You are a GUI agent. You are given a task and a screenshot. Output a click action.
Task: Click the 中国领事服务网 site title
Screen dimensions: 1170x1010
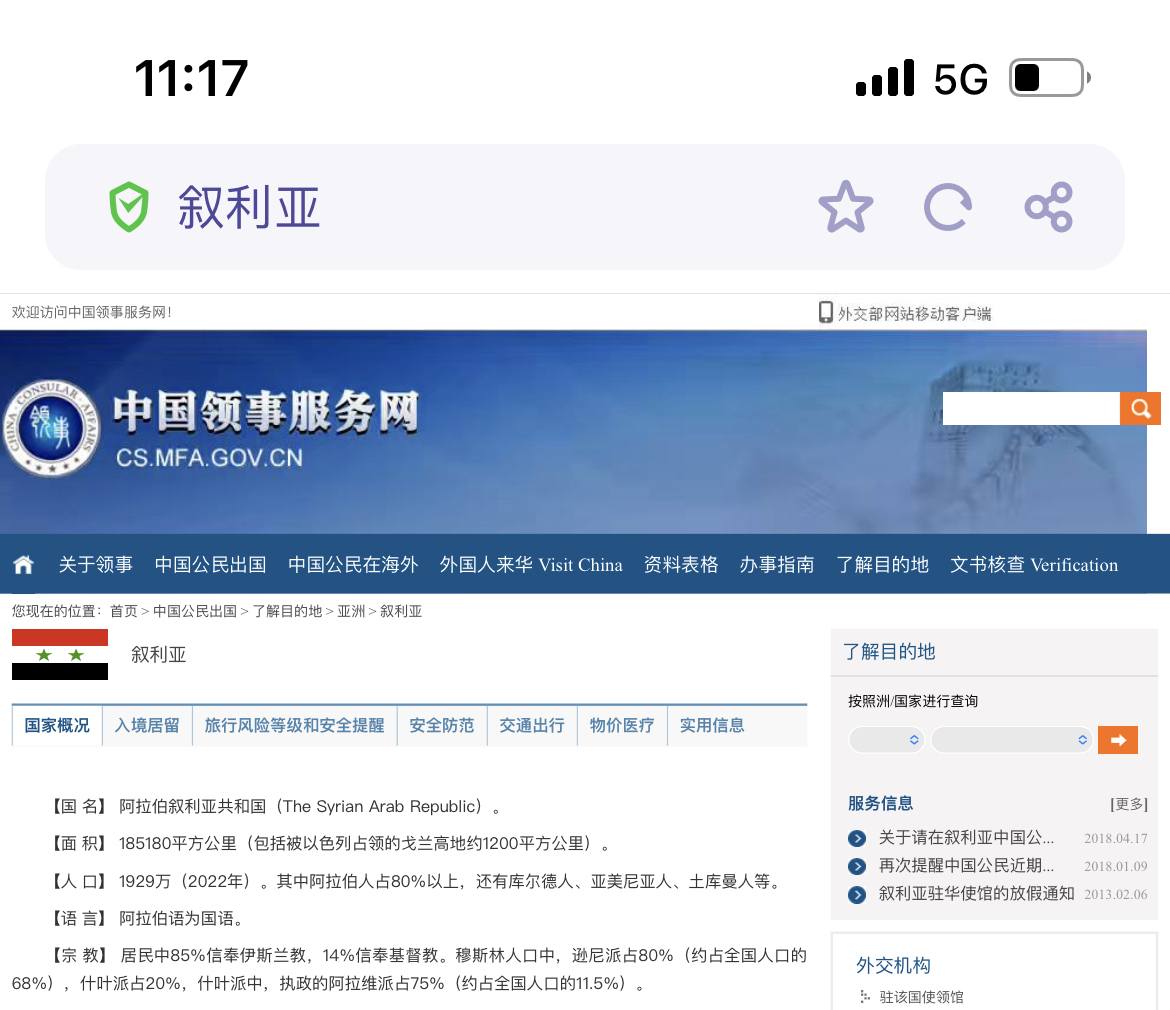pos(266,412)
